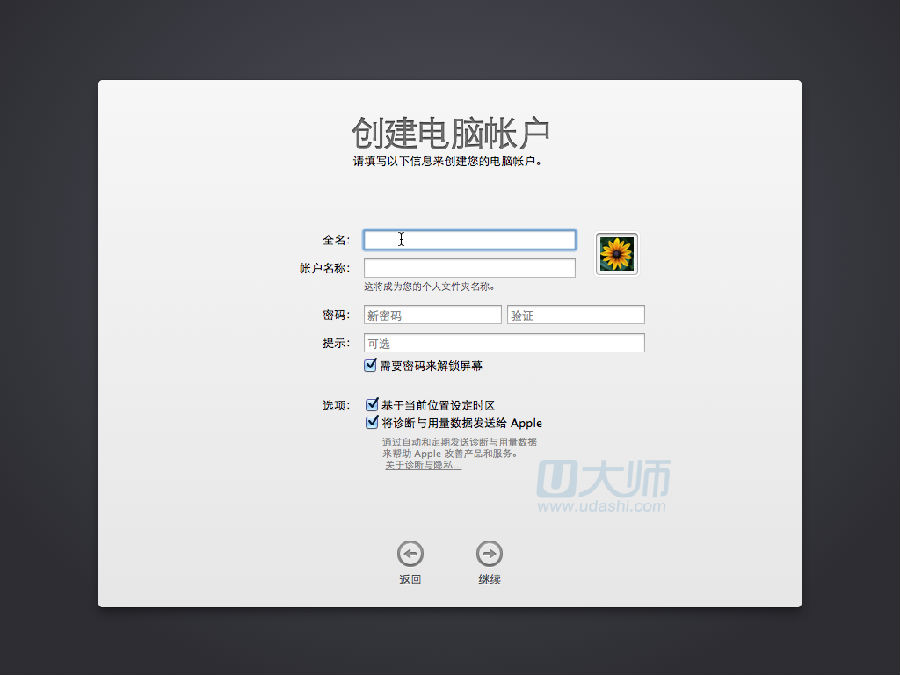Open the sunflower account picture chooser
The width and height of the screenshot is (900, 675).
[617, 254]
